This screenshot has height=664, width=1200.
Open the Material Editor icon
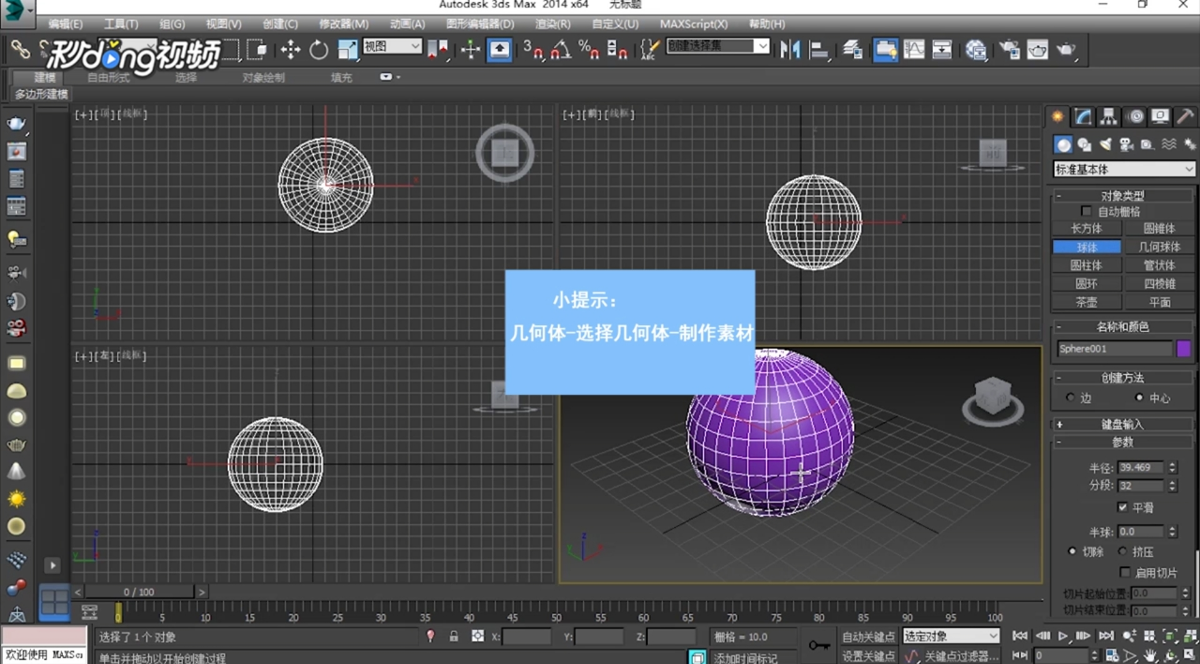click(977, 48)
